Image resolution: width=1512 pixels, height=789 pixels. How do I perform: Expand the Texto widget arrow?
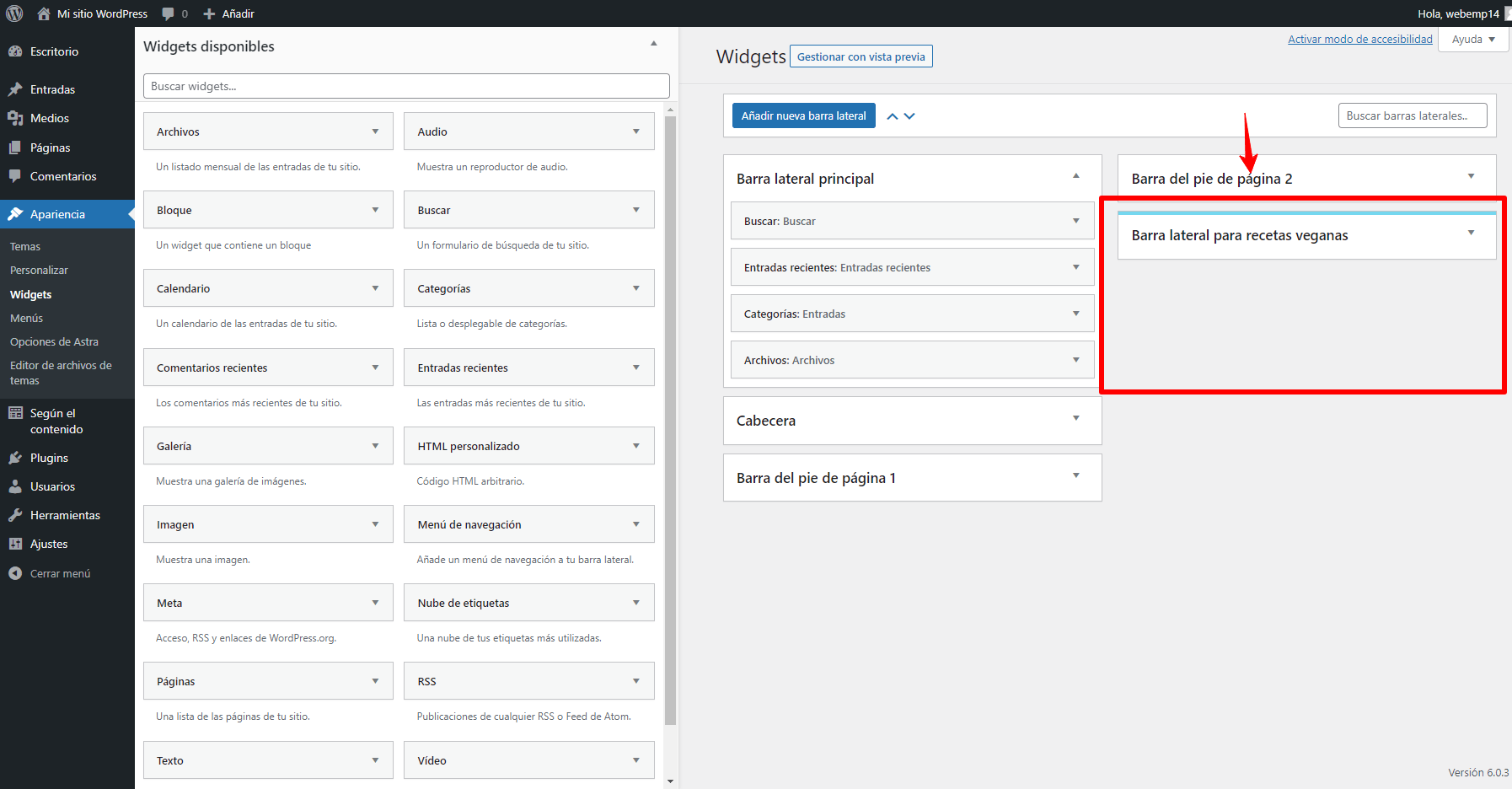[375, 760]
